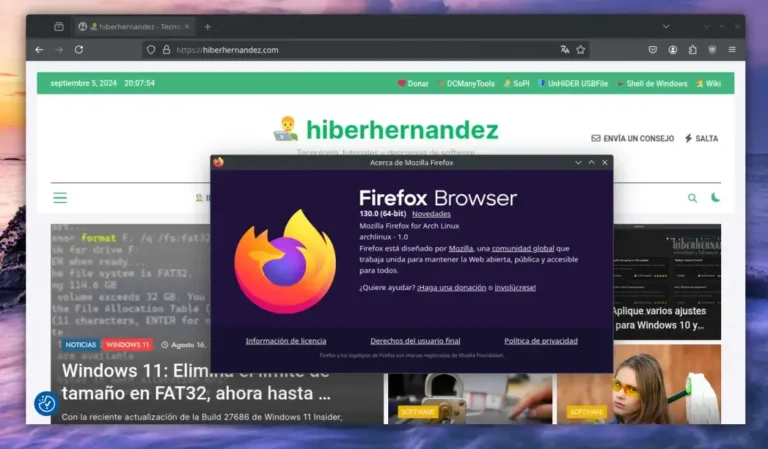Screen dimensions: 768x449
Task: Open the Novedades link in About dialog
Action: pos(431,214)
